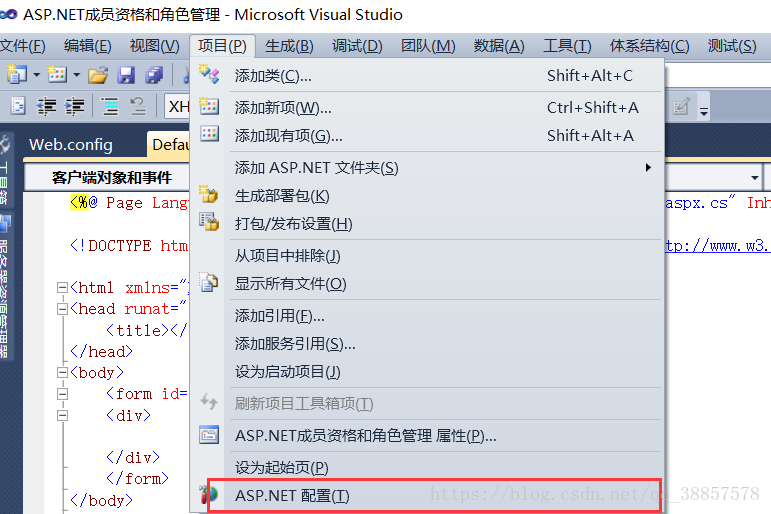Open ASP.NET成员资格和角色管理 属性(P)... item
This screenshot has width=771, height=514.
tap(427, 436)
